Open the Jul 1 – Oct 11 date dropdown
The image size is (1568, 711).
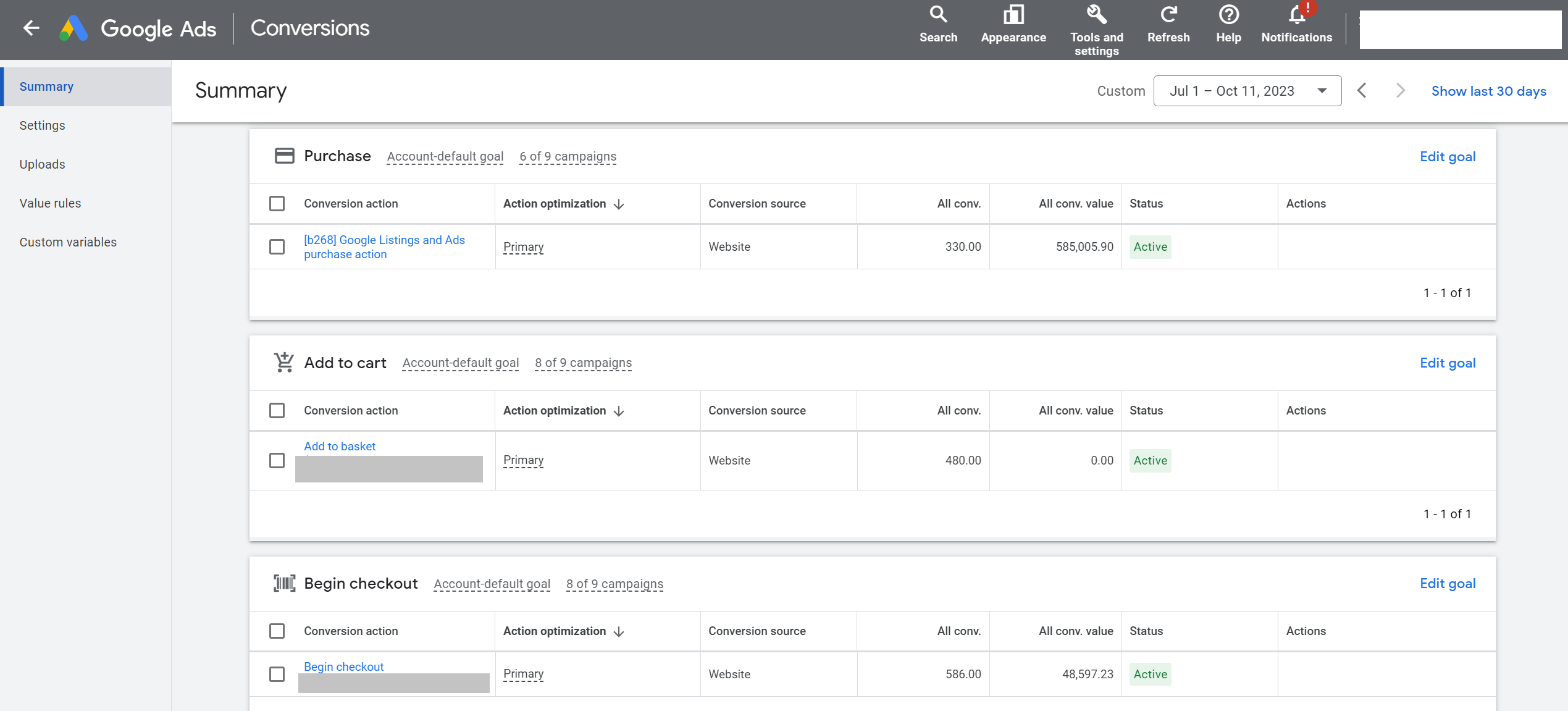click(x=1247, y=91)
